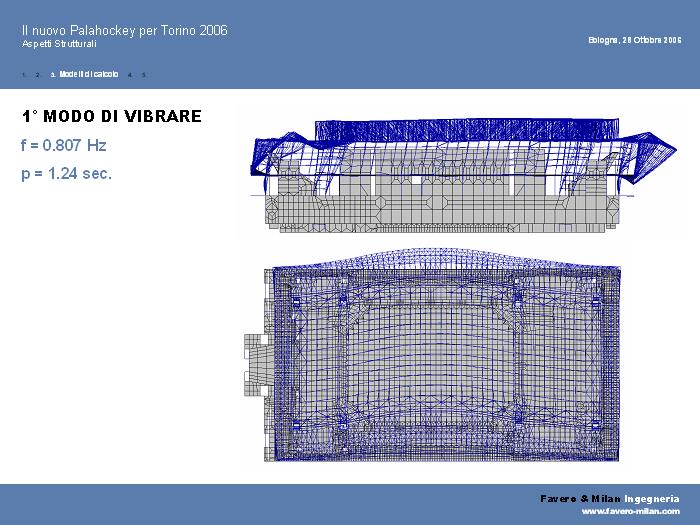700x525 pixels.
Task: Click the frequency value f = 0.807 Hz
Action: coord(63,146)
